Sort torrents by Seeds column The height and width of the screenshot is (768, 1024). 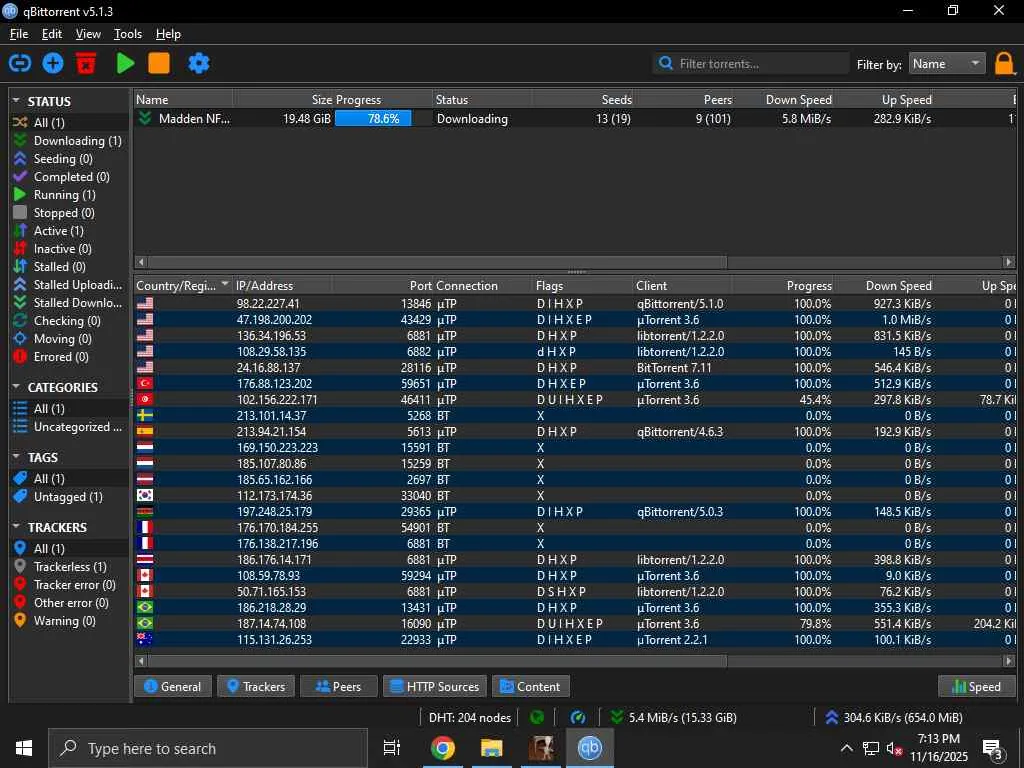coord(583,100)
